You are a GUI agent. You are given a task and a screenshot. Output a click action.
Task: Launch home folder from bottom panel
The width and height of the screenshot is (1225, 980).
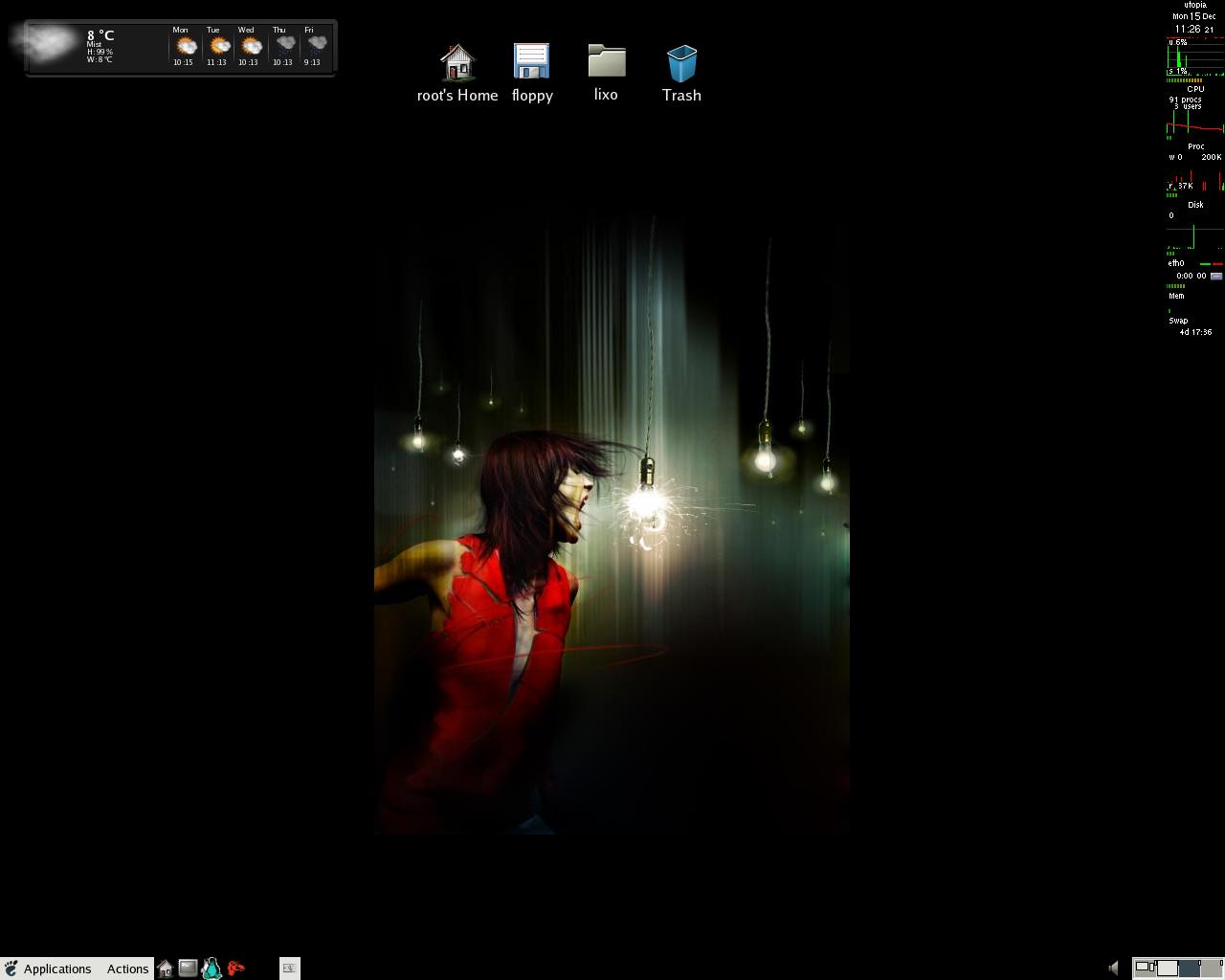click(x=165, y=969)
